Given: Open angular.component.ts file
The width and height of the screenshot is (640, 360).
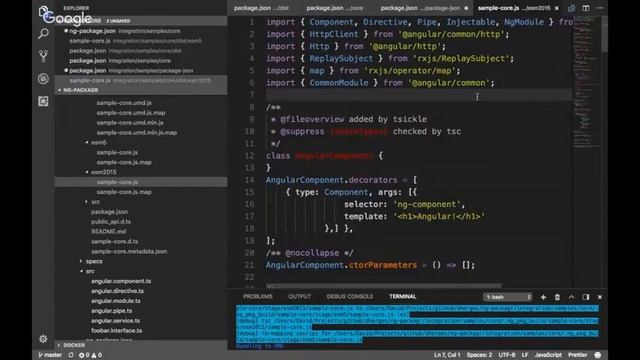Looking at the screenshot, I should [121, 281].
